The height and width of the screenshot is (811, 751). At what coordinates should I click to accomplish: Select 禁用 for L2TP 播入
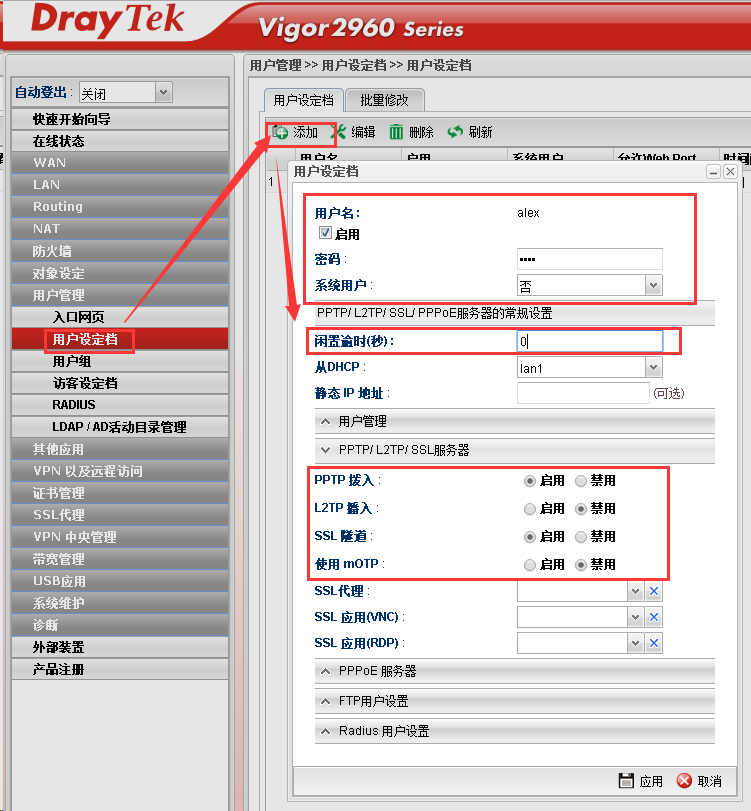(x=581, y=509)
